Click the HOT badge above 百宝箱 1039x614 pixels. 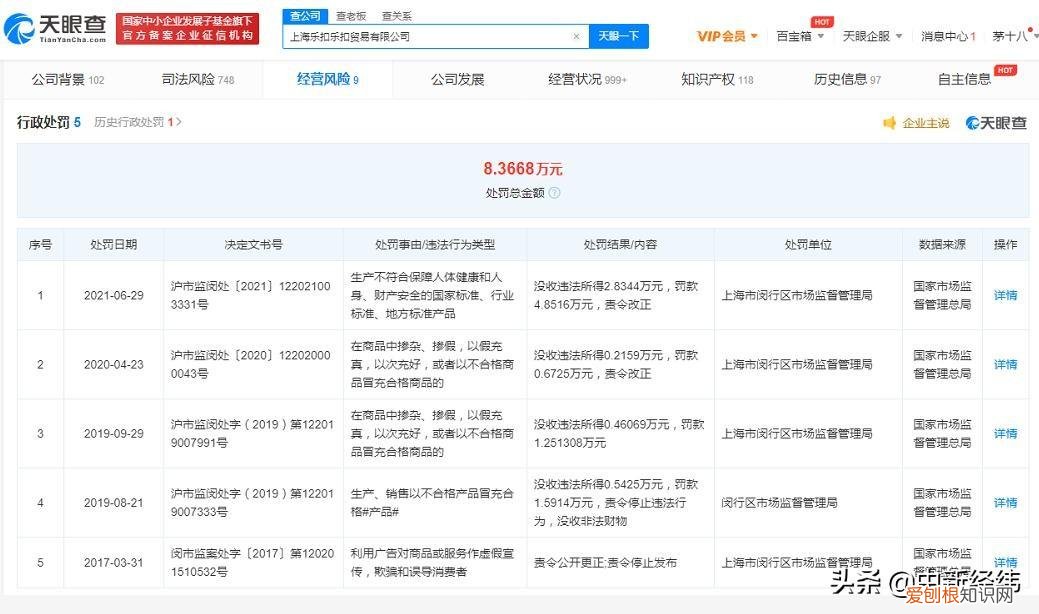click(x=822, y=22)
